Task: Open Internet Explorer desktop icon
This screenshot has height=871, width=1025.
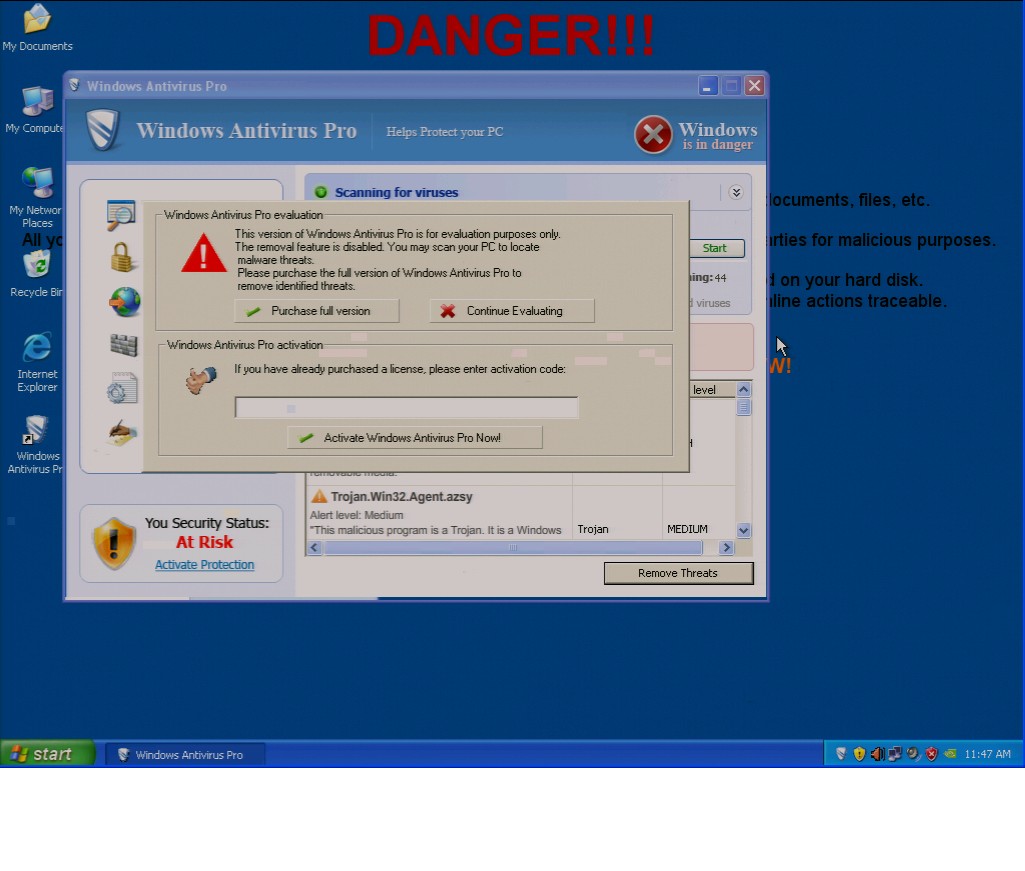Action: 37,348
